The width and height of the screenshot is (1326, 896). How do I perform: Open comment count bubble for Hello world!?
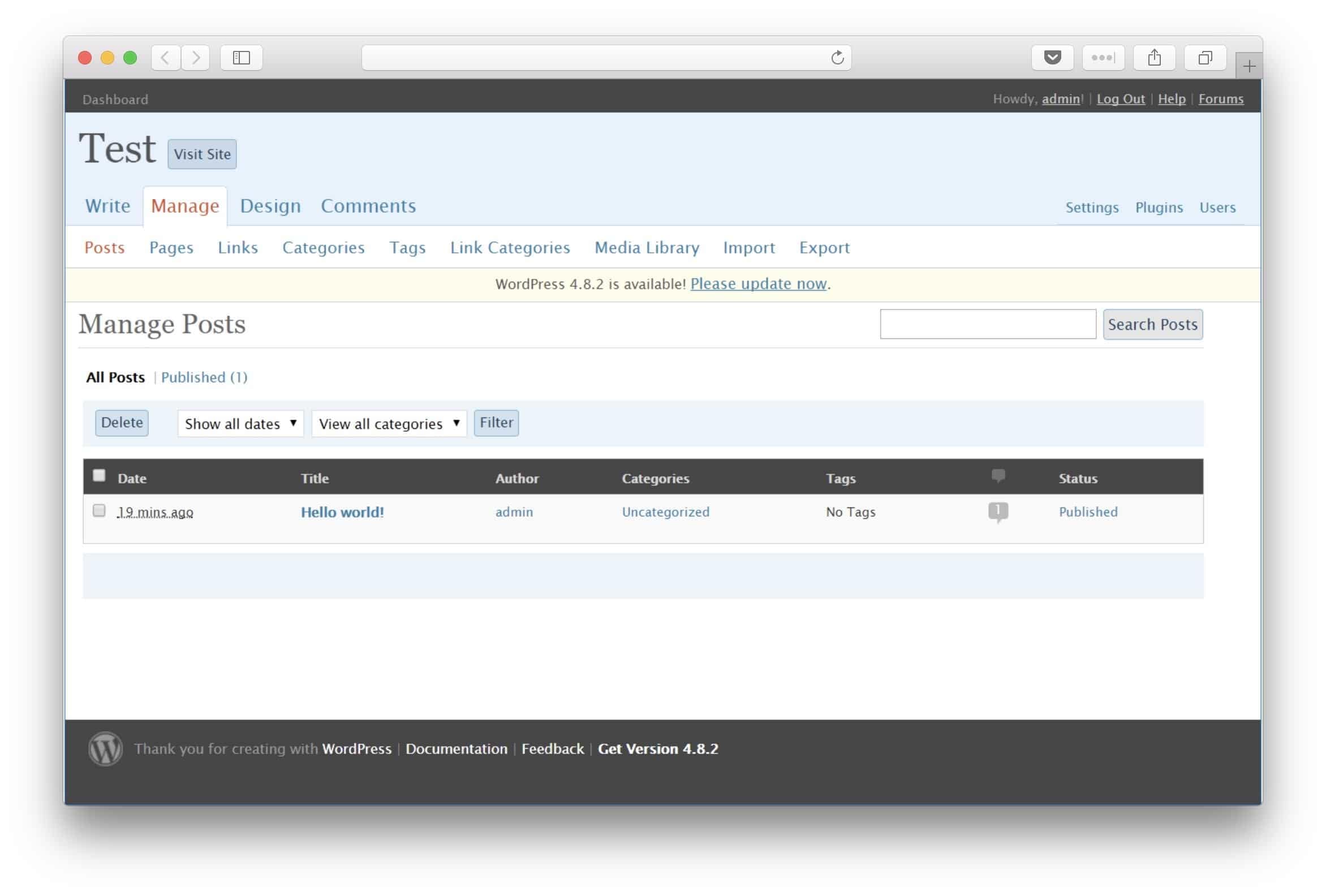click(998, 511)
